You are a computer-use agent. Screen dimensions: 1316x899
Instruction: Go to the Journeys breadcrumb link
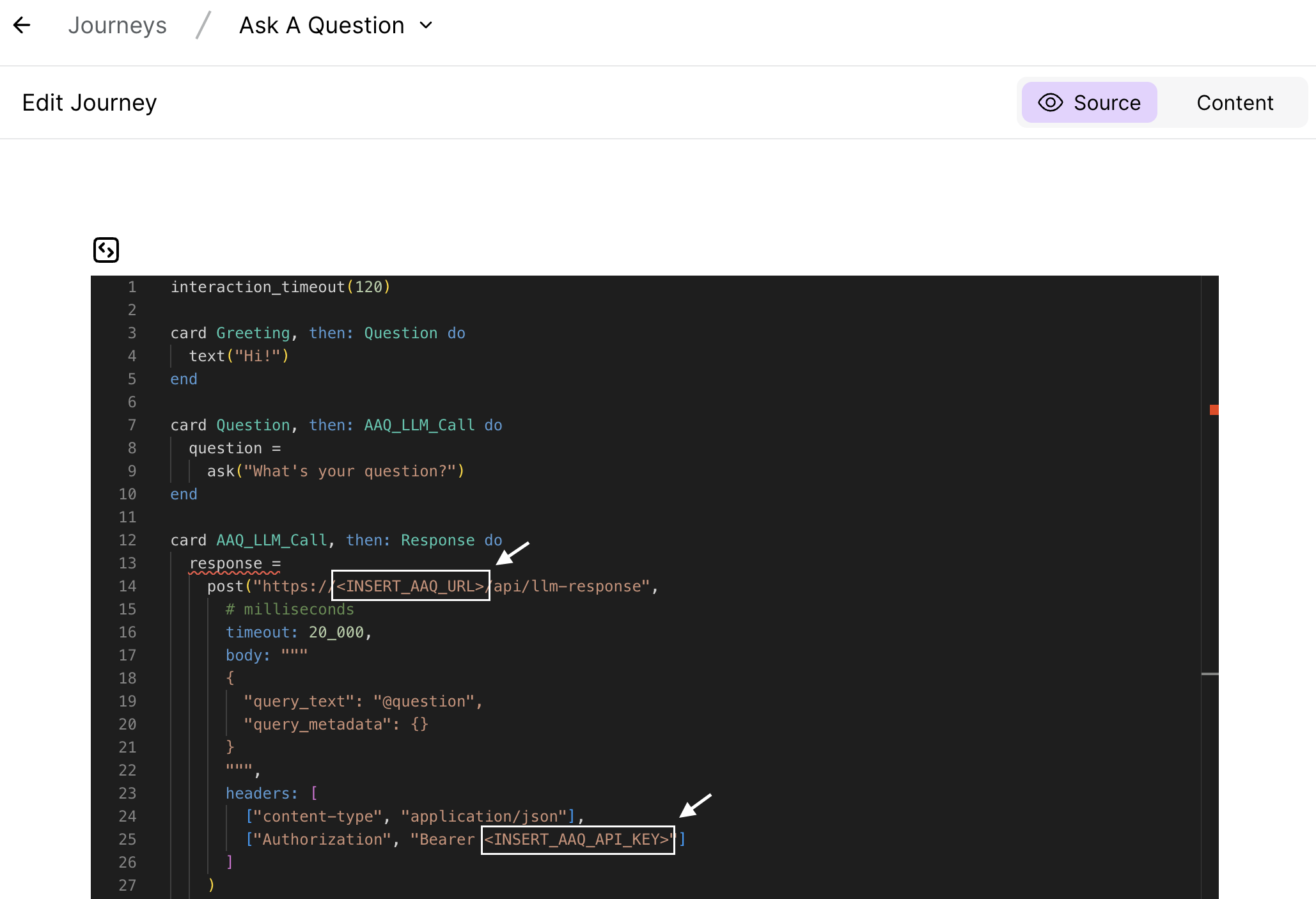[x=118, y=26]
